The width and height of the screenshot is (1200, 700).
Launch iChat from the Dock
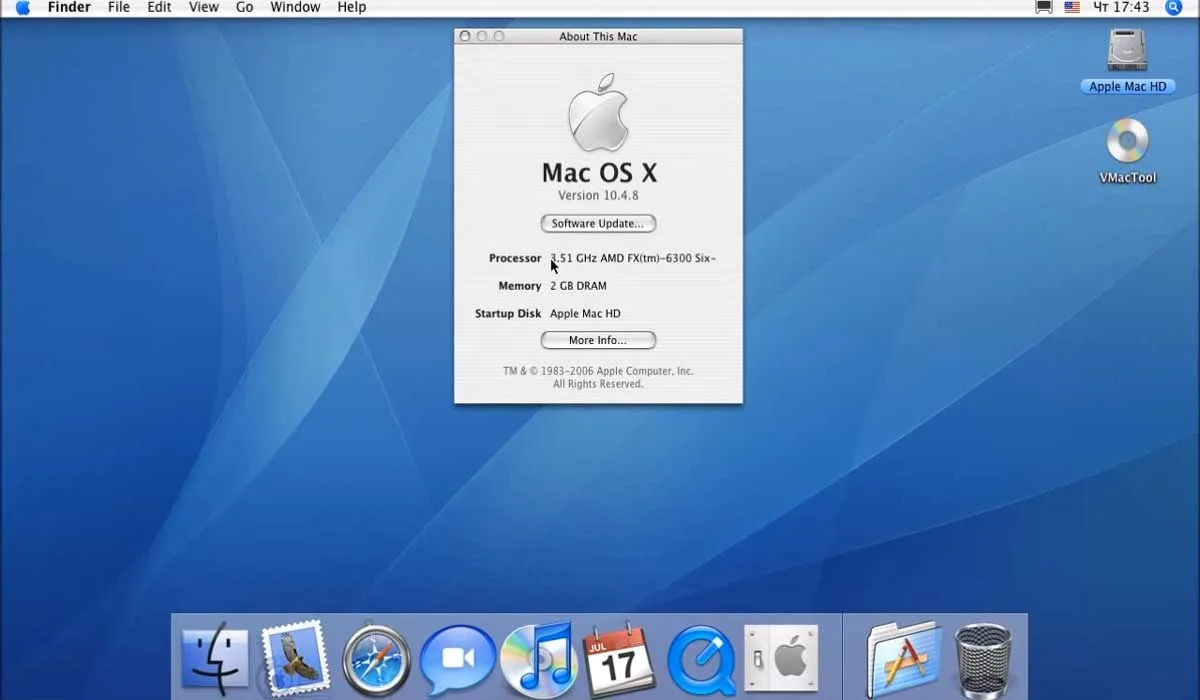coord(457,660)
